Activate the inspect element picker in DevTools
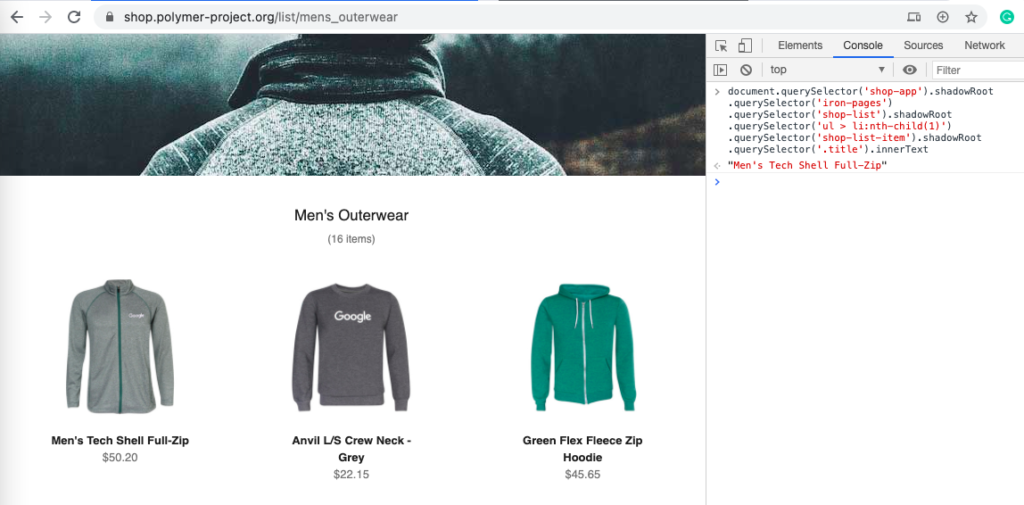1024x505 pixels. tap(721, 46)
